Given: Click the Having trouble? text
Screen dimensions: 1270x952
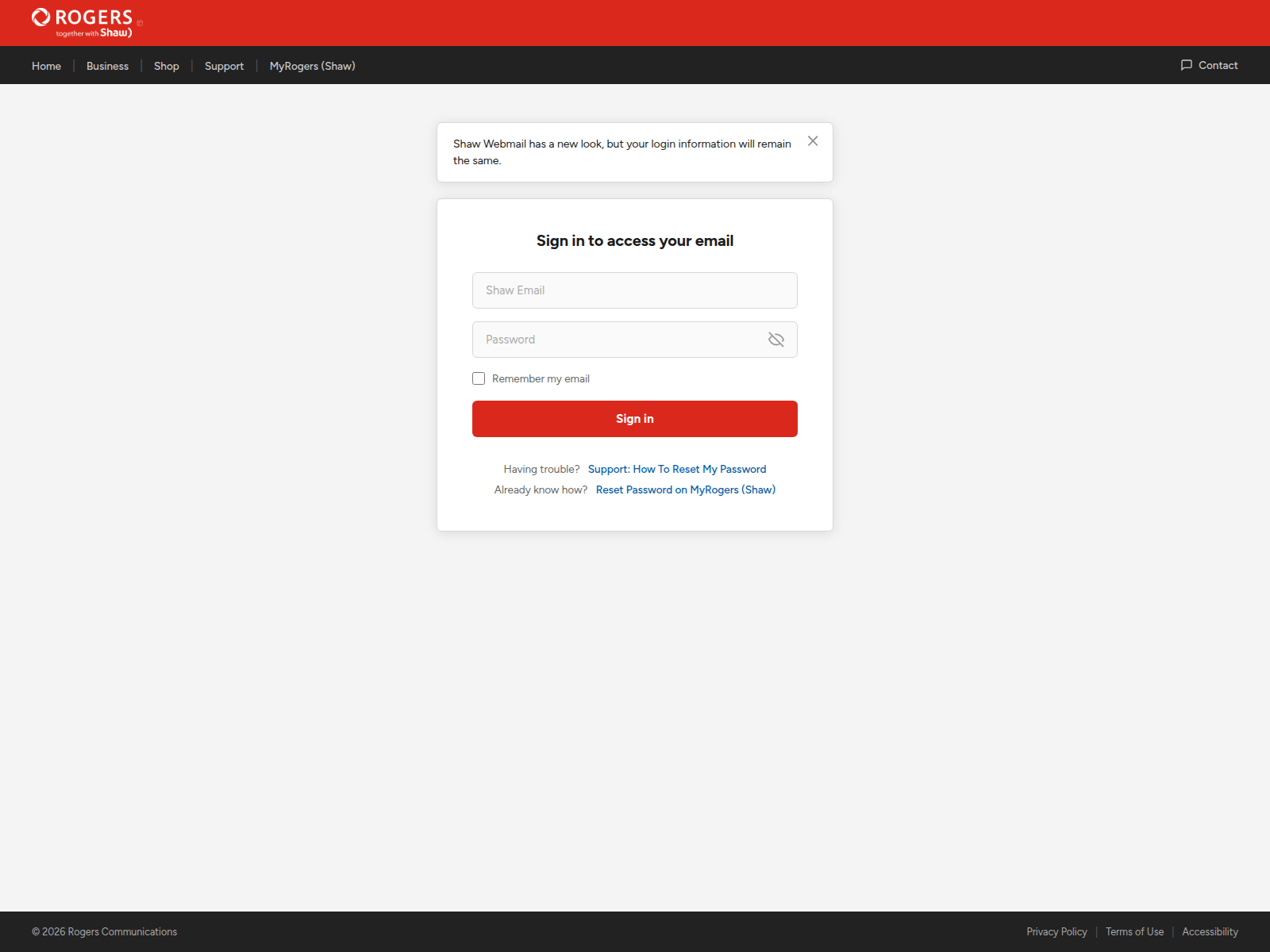Looking at the screenshot, I should tap(541, 469).
